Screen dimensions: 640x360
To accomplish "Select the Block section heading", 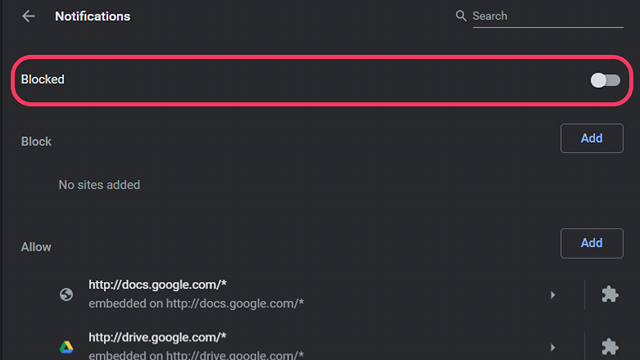I will pyautogui.click(x=36, y=142).
